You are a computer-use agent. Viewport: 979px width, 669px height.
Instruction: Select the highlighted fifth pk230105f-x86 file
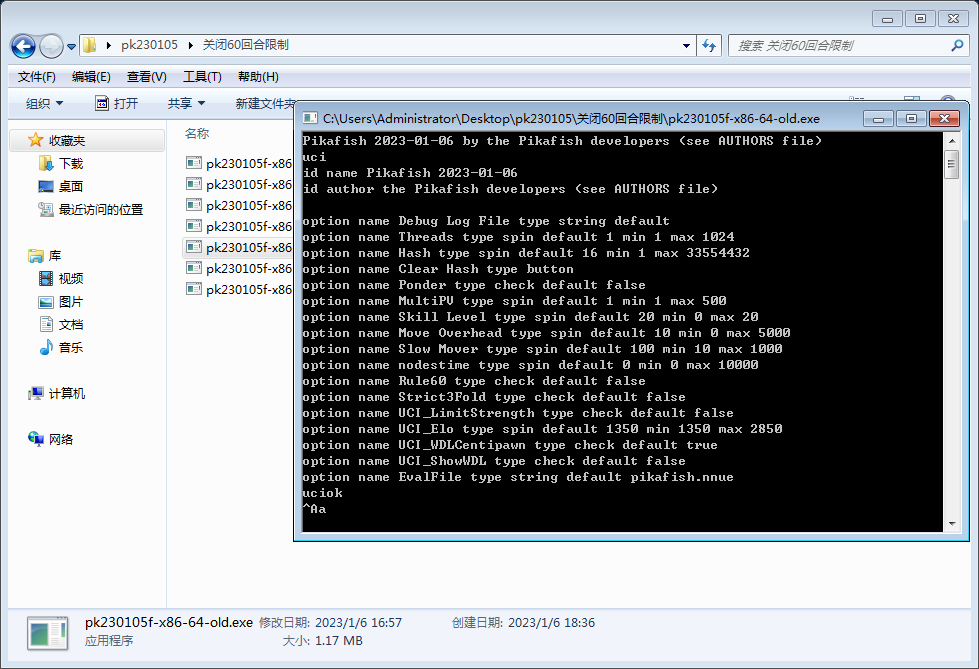[239, 247]
